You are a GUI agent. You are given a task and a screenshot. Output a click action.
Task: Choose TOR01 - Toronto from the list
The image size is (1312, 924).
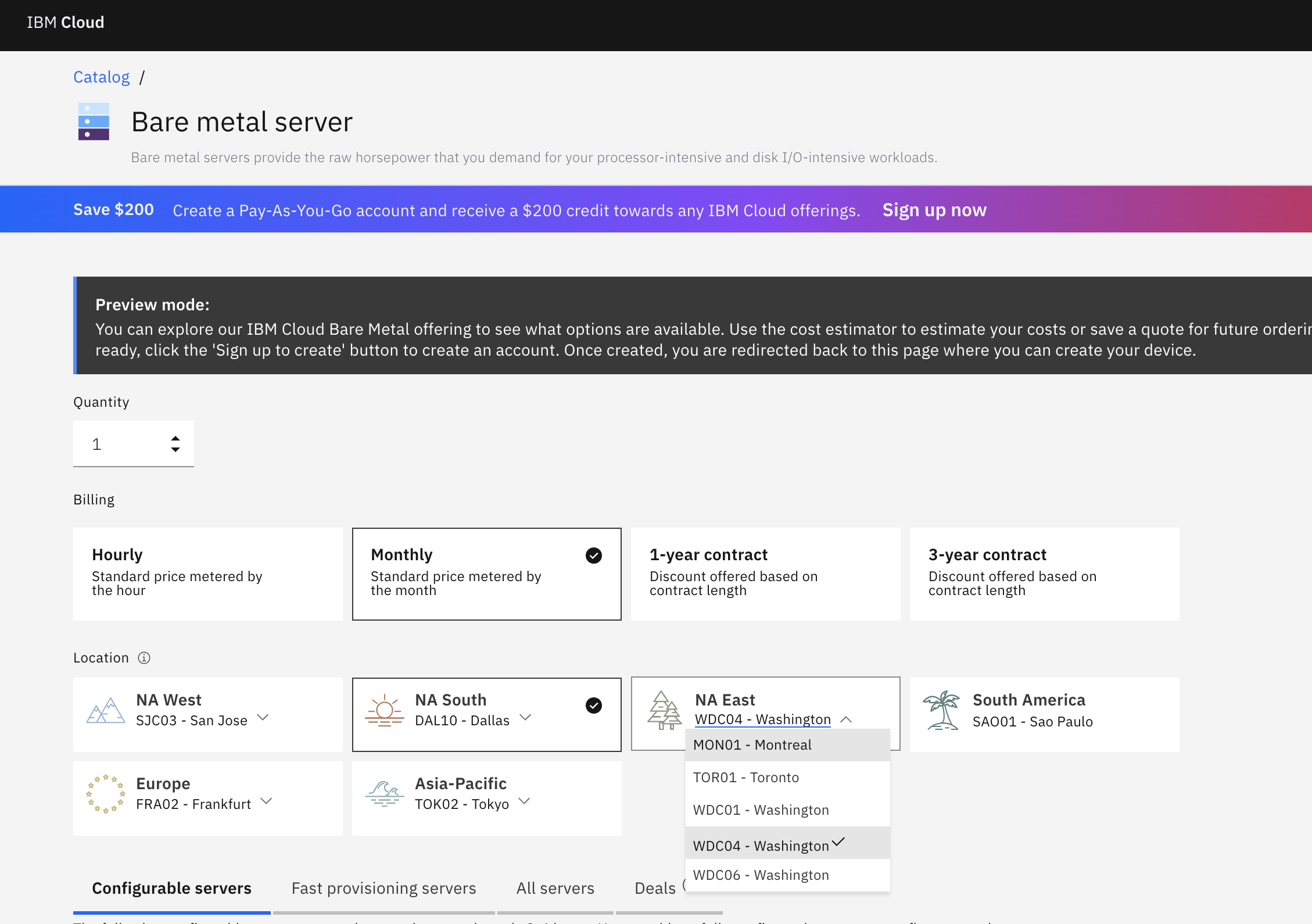746,778
